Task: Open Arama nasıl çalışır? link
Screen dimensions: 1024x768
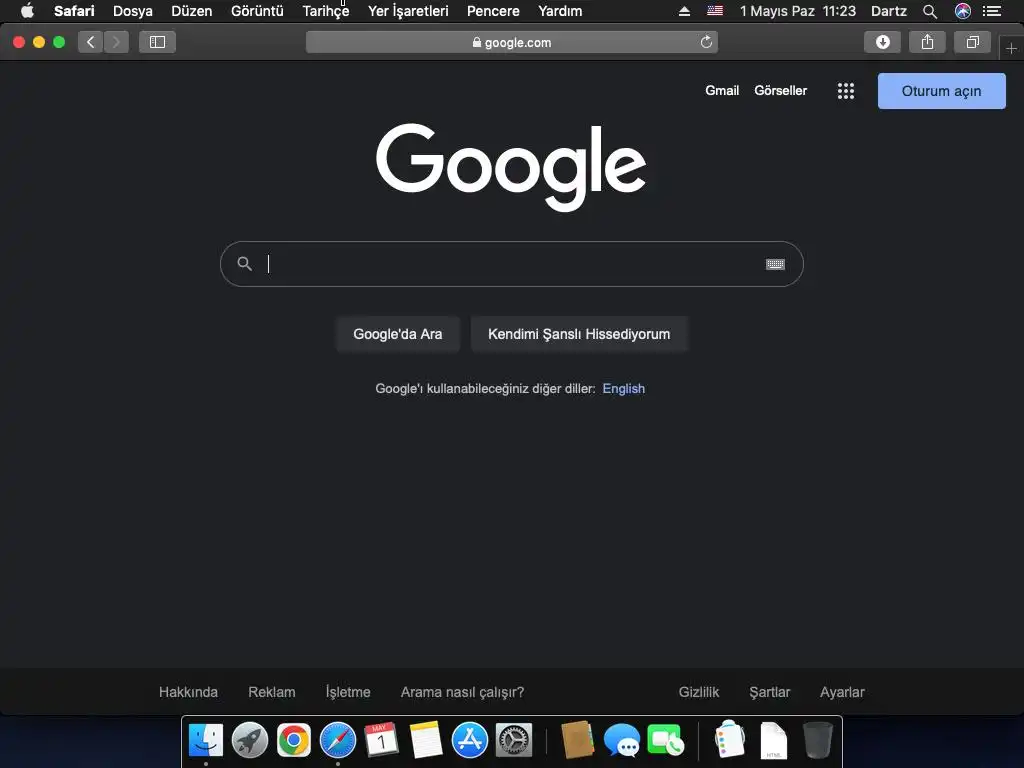Action: 462,692
